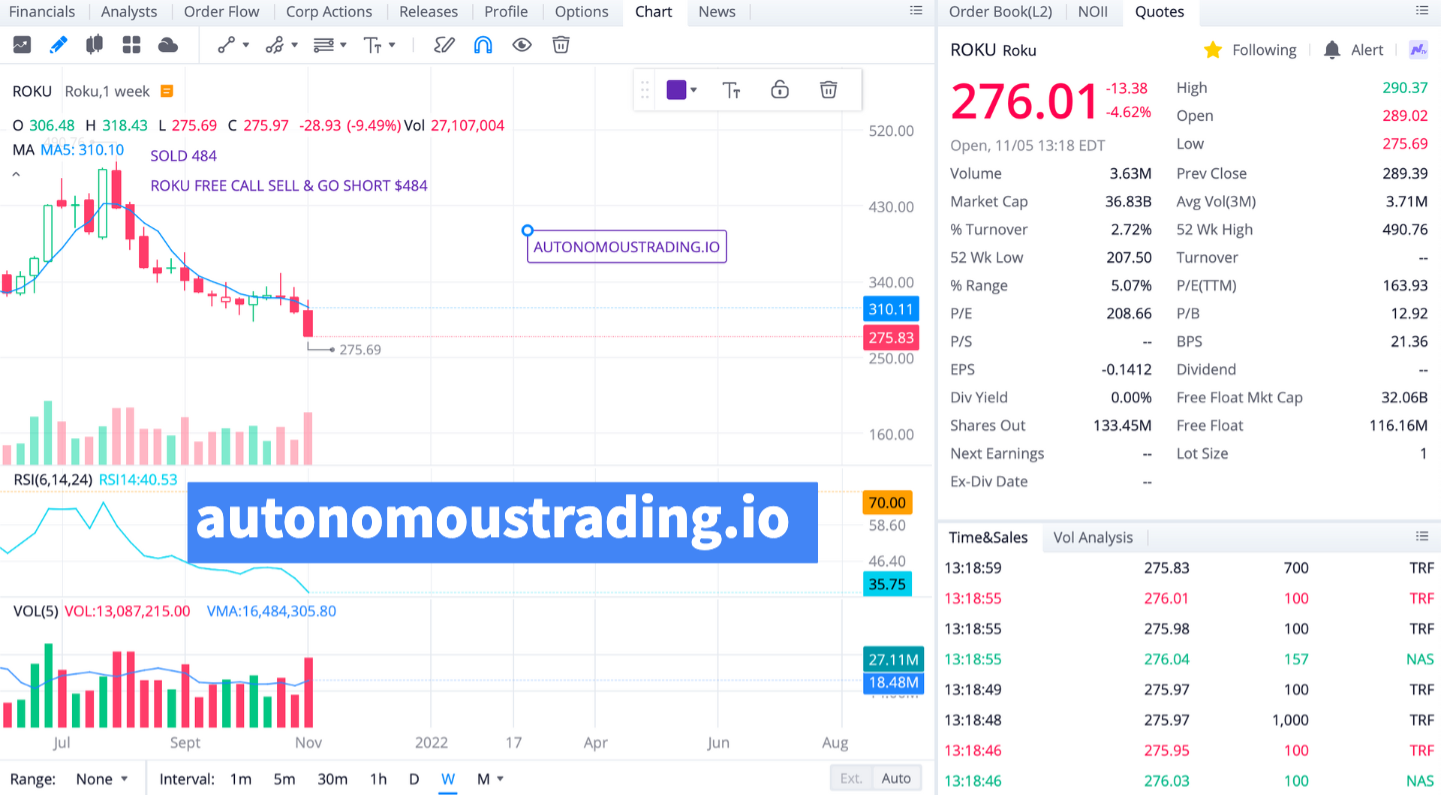Toggle the yellow Following star
Image resolution: width=1441 pixels, height=795 pixels.
click(1213, 50)
